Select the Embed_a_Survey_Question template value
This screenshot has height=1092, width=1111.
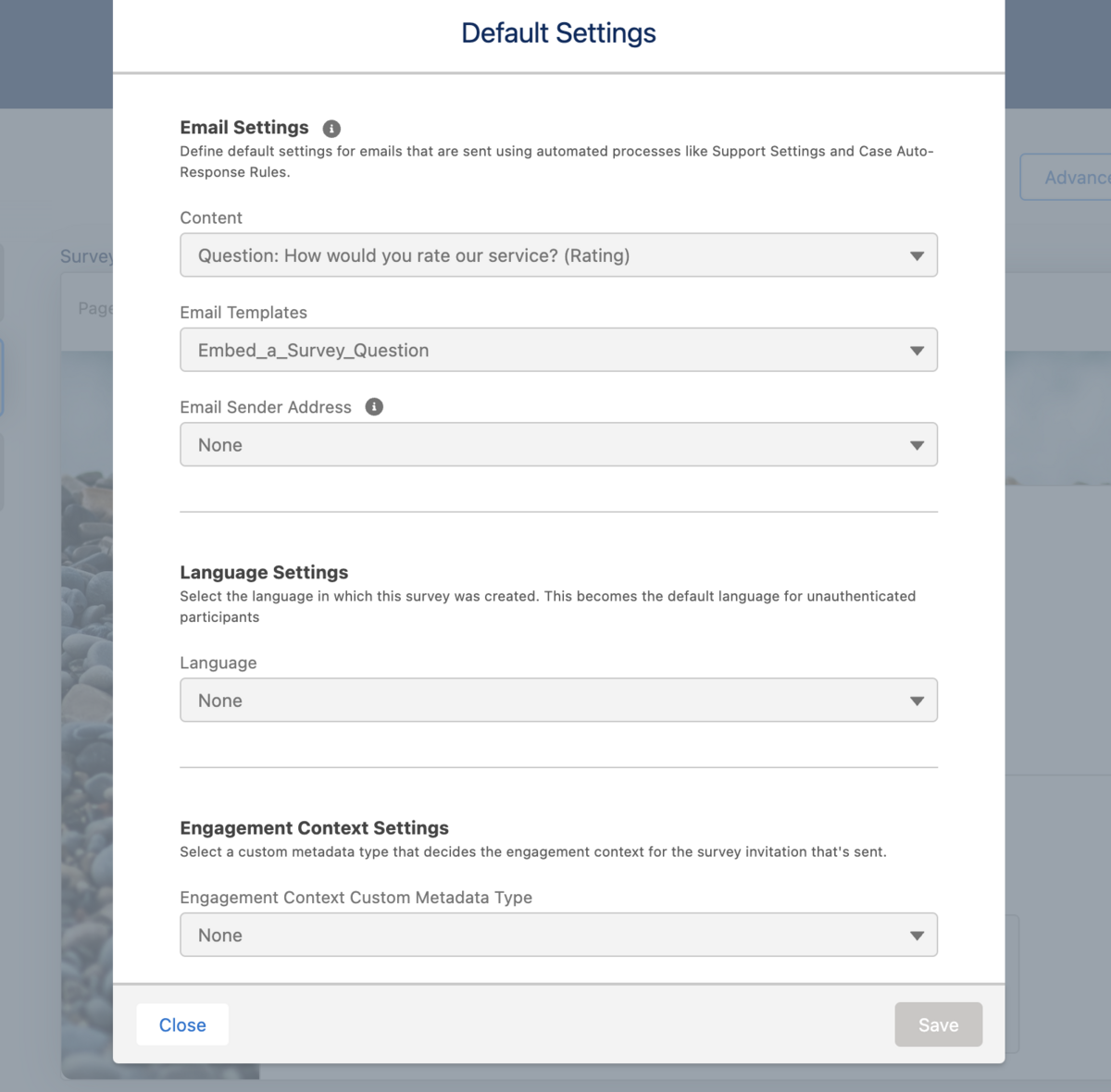point(313,350)
